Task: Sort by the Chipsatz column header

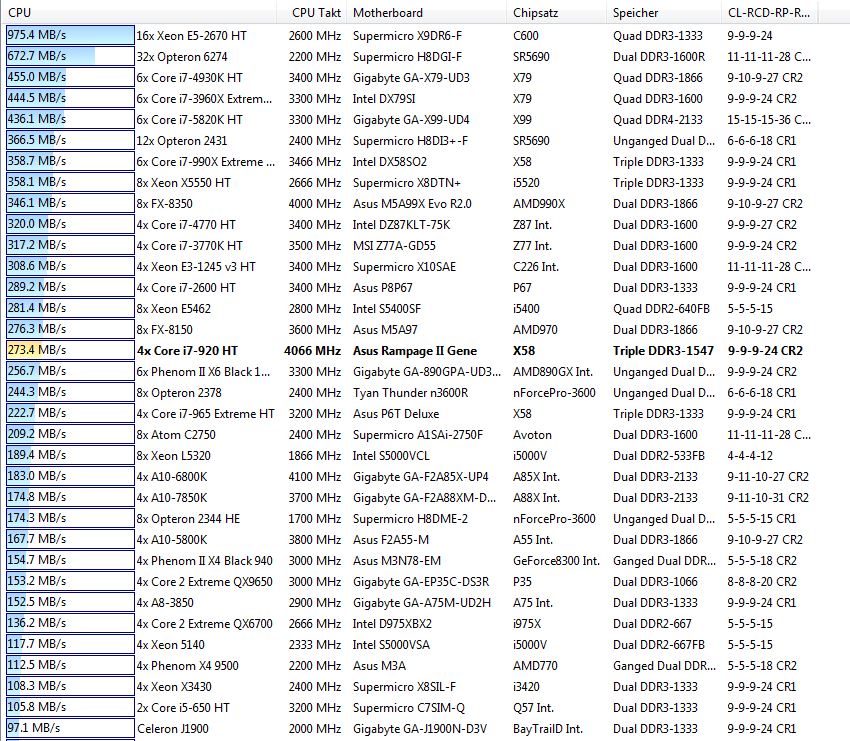Action: (557, 12)
